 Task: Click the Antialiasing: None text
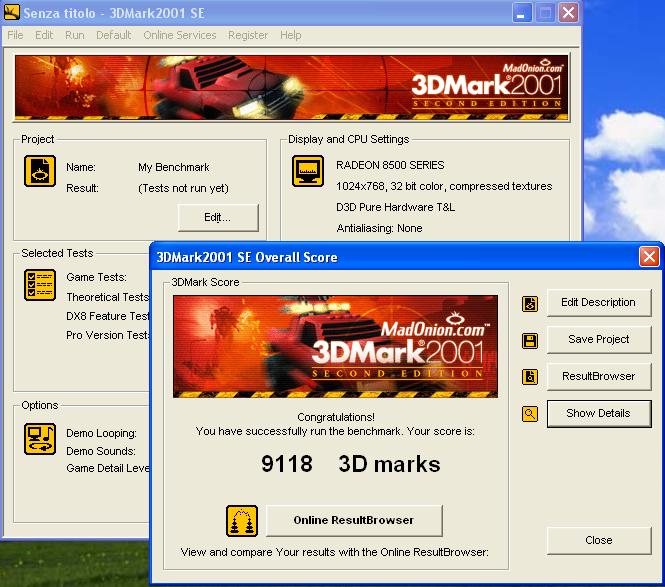tap(379, 228)
